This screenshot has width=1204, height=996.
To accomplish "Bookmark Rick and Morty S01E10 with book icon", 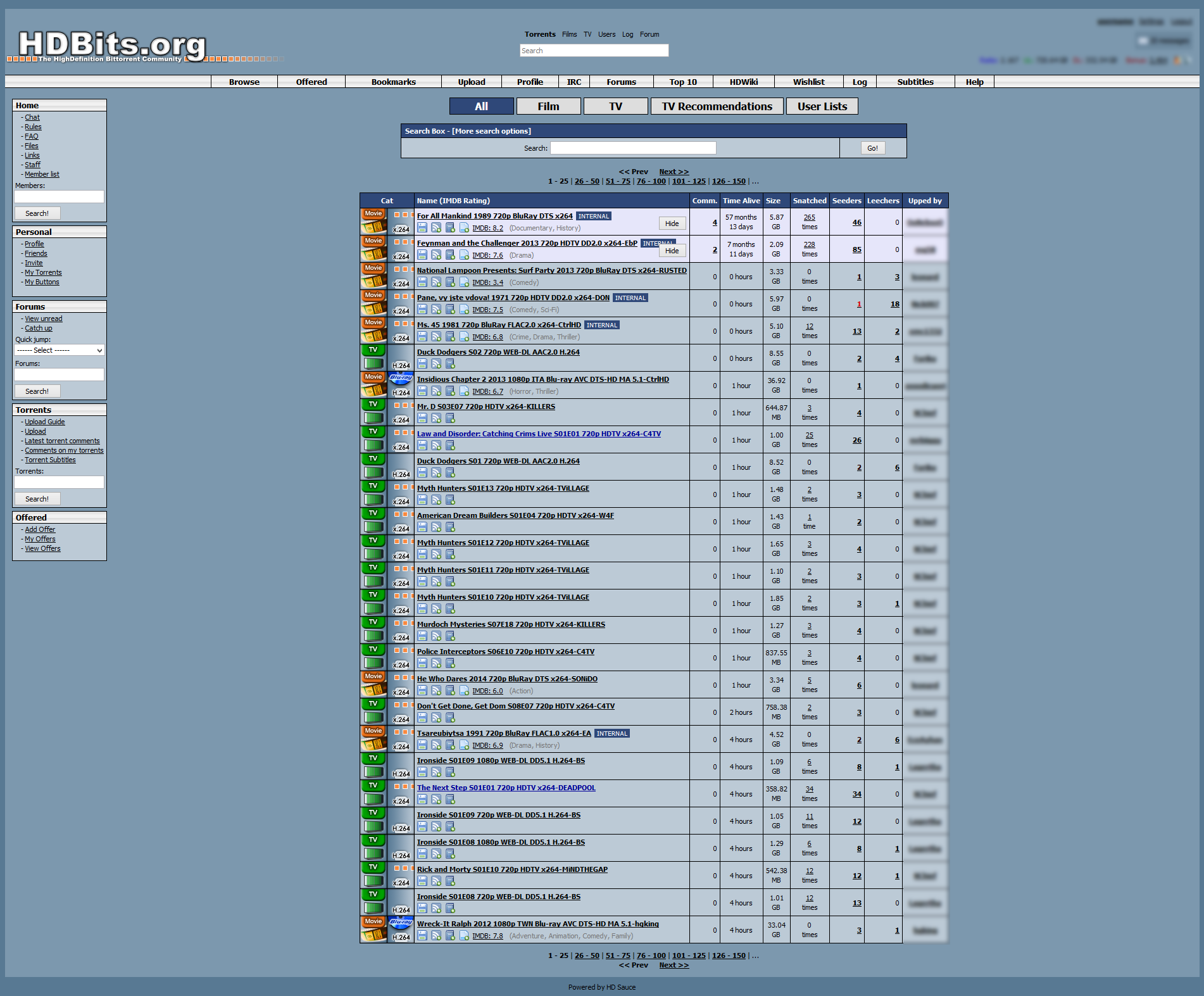I will pos(450,881).
